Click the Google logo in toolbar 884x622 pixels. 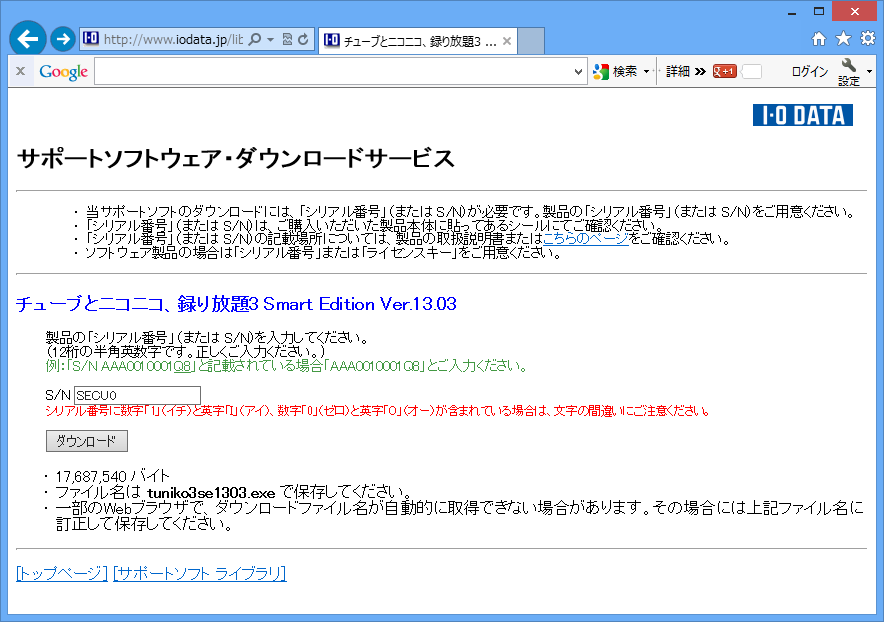click(63, 72)
